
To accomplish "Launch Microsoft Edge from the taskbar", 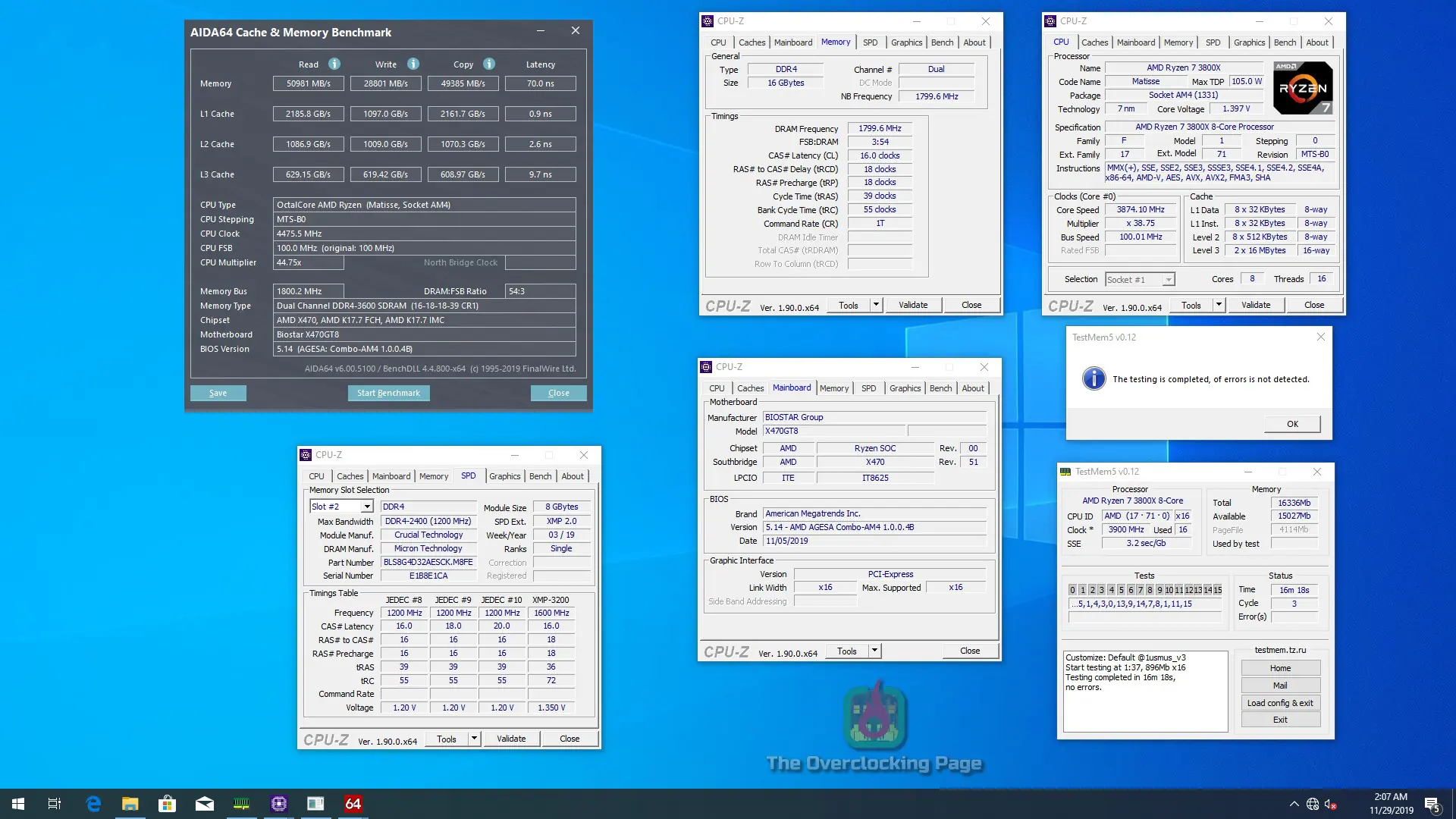I will tap(93, 804).
